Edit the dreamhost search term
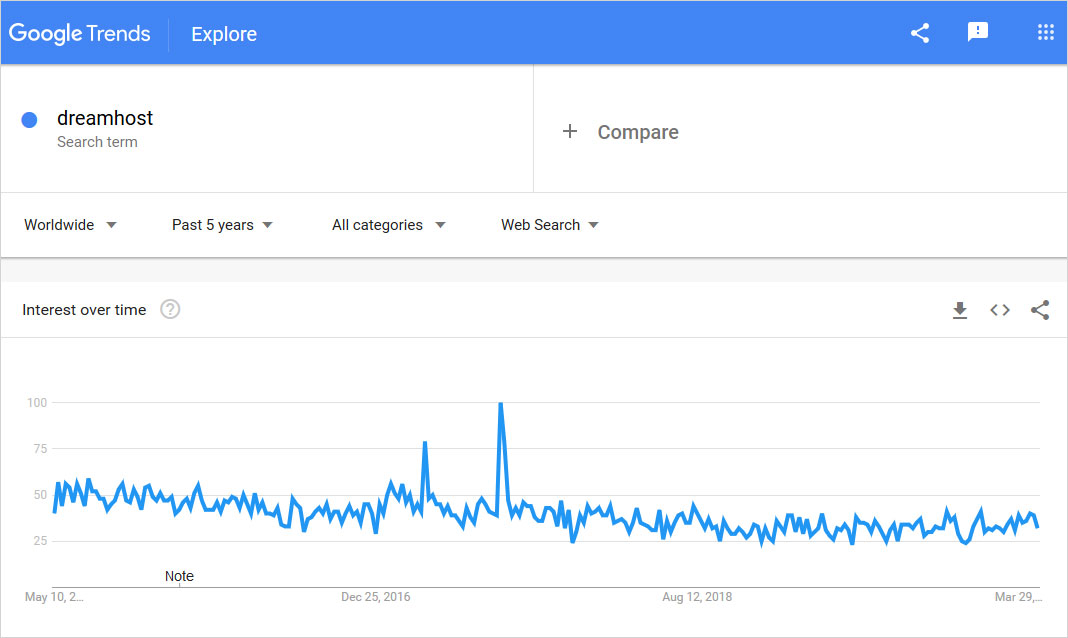The width and height of the screenshot is (1068, 638). (x=105, y=118)
